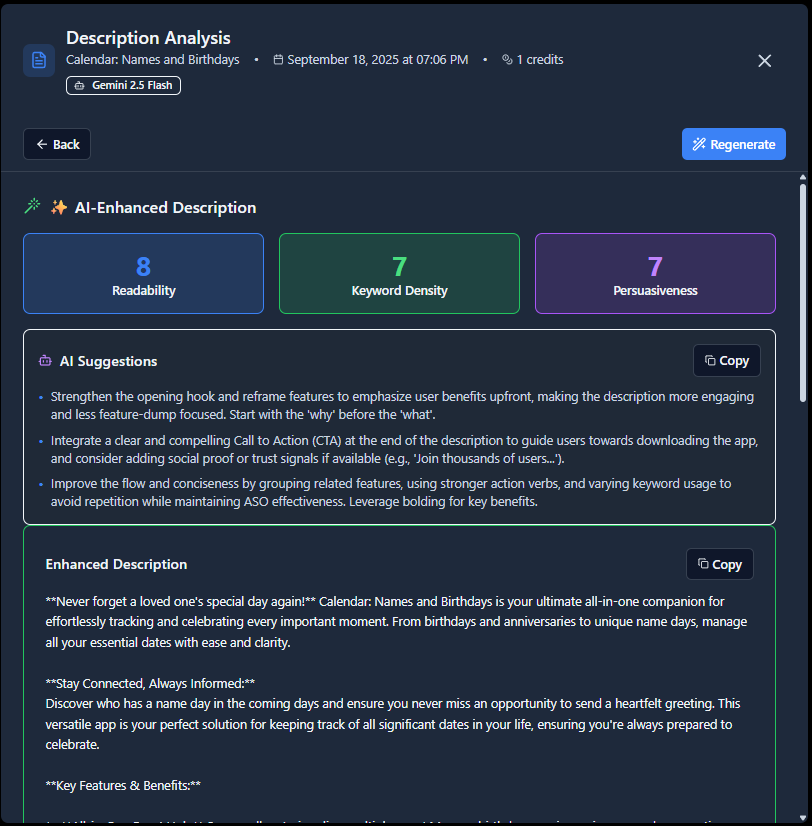Screen dimensions: 812x826
Task: Click the 'Description Analysis' title
Action: (148, 38)
